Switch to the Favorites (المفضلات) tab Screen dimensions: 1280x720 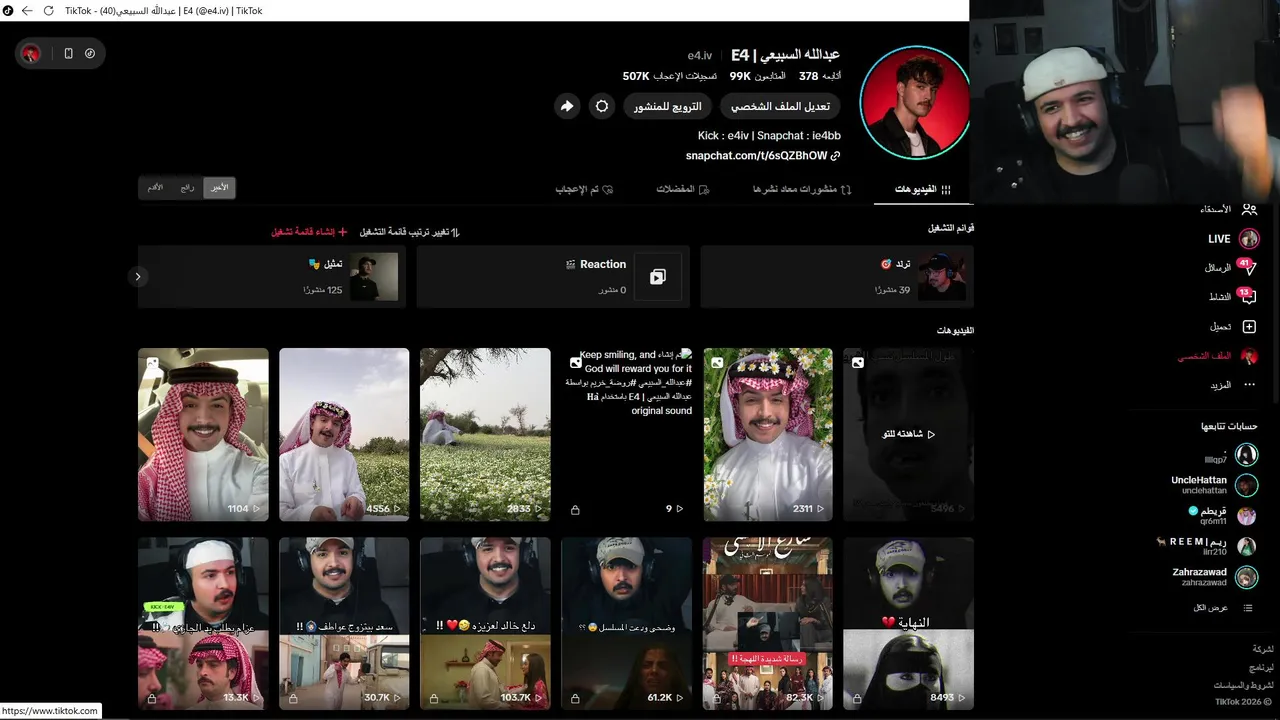pyautogui.click(x=683, y=189)
